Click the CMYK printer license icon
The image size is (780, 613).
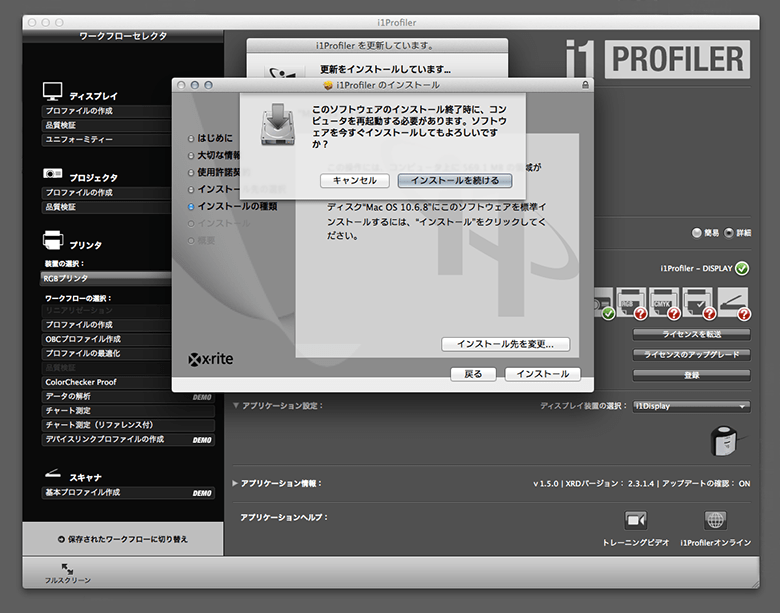pyautogui.click(x=665, y=303)
